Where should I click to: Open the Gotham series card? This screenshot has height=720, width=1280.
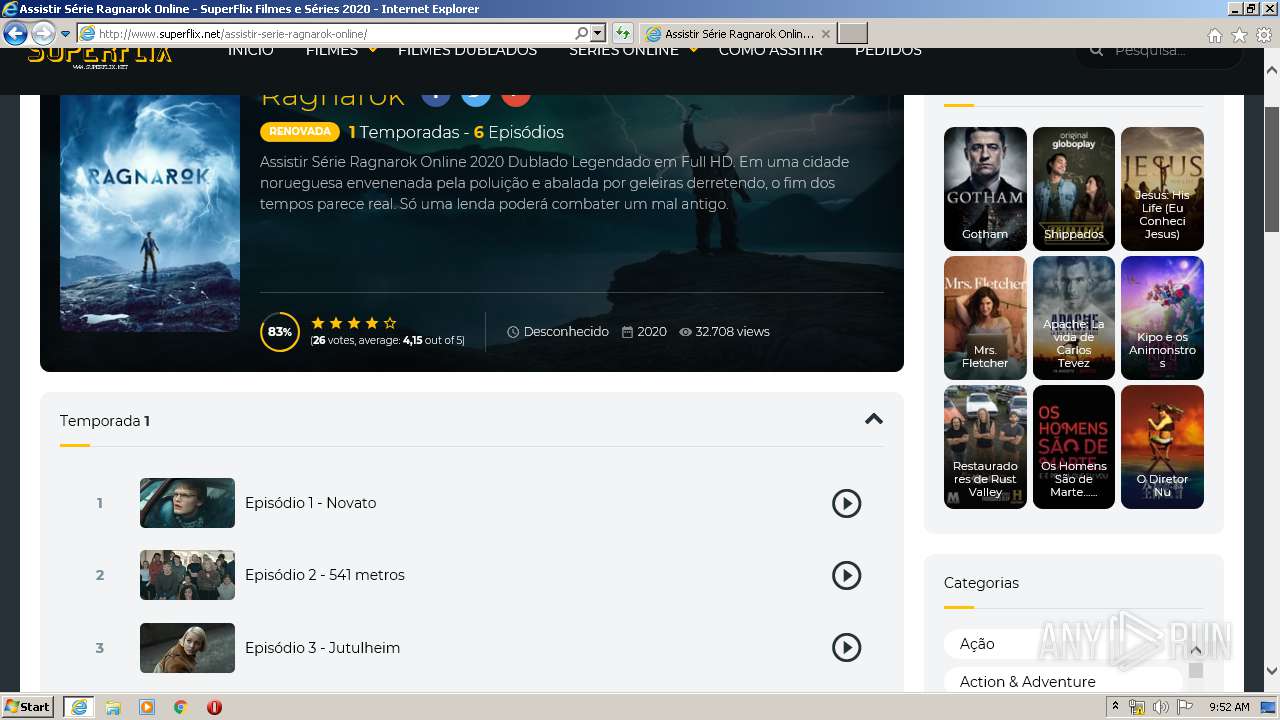click(985, 189)
